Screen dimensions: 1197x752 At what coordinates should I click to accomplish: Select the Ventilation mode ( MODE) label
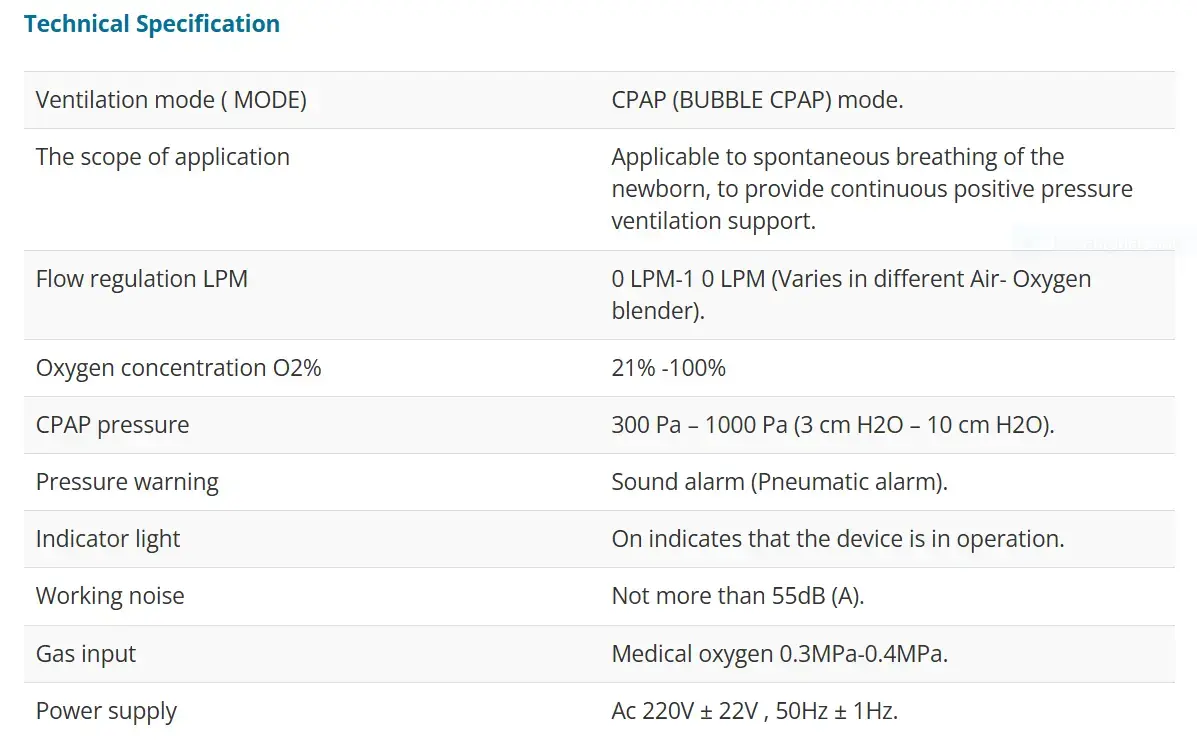(171, 100)
